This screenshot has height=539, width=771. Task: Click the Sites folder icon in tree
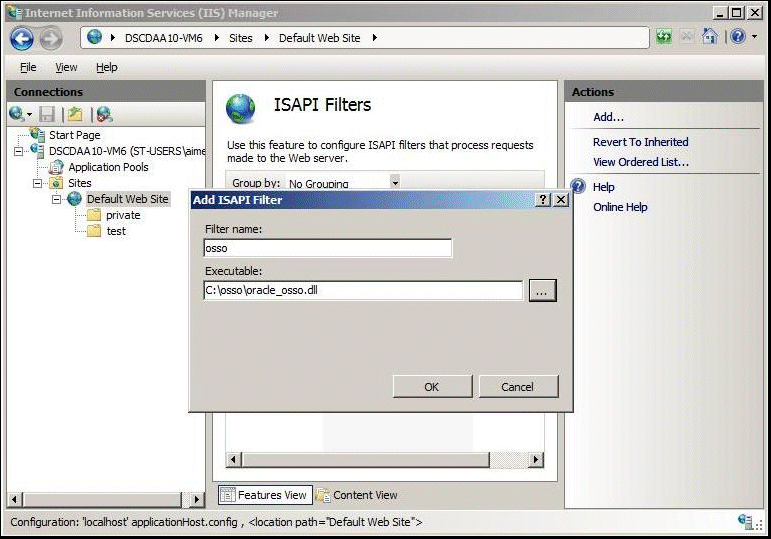(x=56, y=183)
